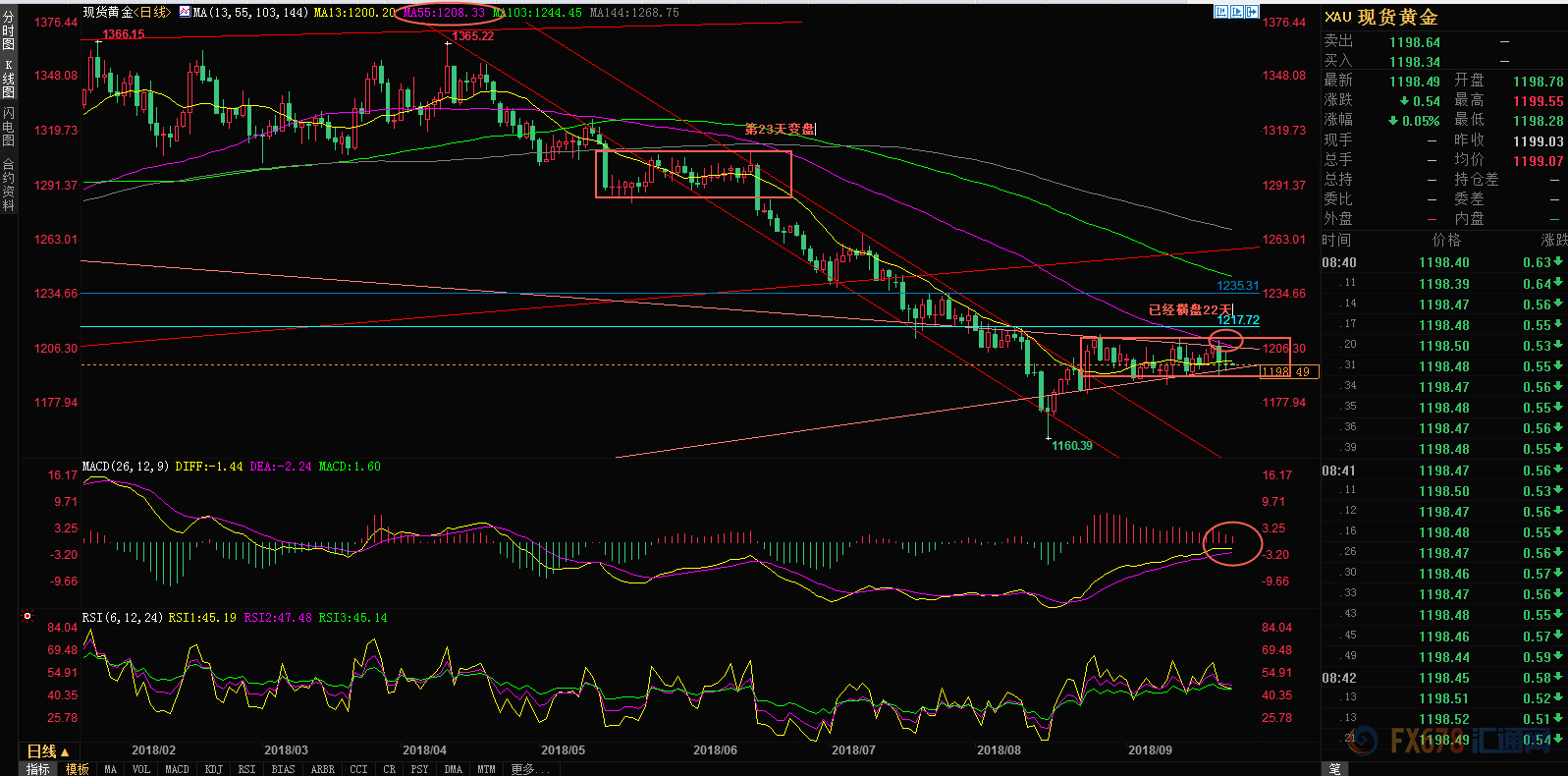This screenshot has height=776, width=1568.
Task: Click the MA indicator chart icon beside 日线
Action: [185, 13]
